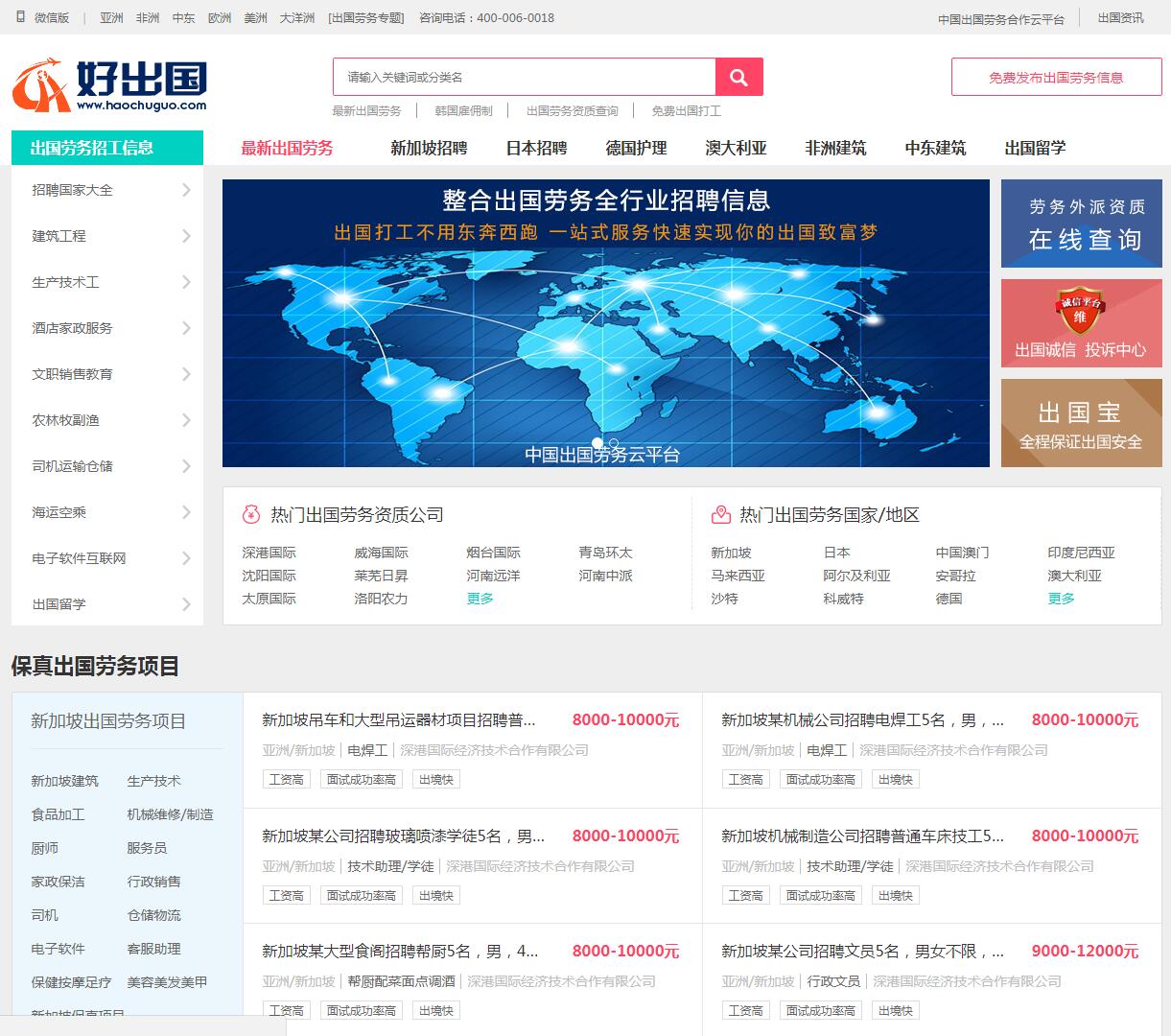
Task: Open 中国出国劳务合作云平台 link
Action: point(1000,19)
